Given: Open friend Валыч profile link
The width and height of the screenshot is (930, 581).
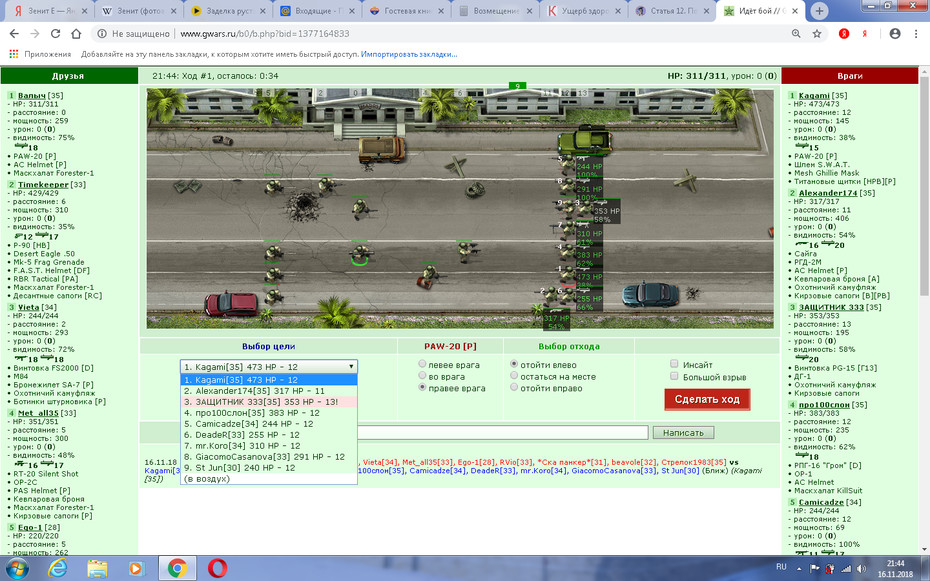Looking at the screenshot, I should click(31, 95).
